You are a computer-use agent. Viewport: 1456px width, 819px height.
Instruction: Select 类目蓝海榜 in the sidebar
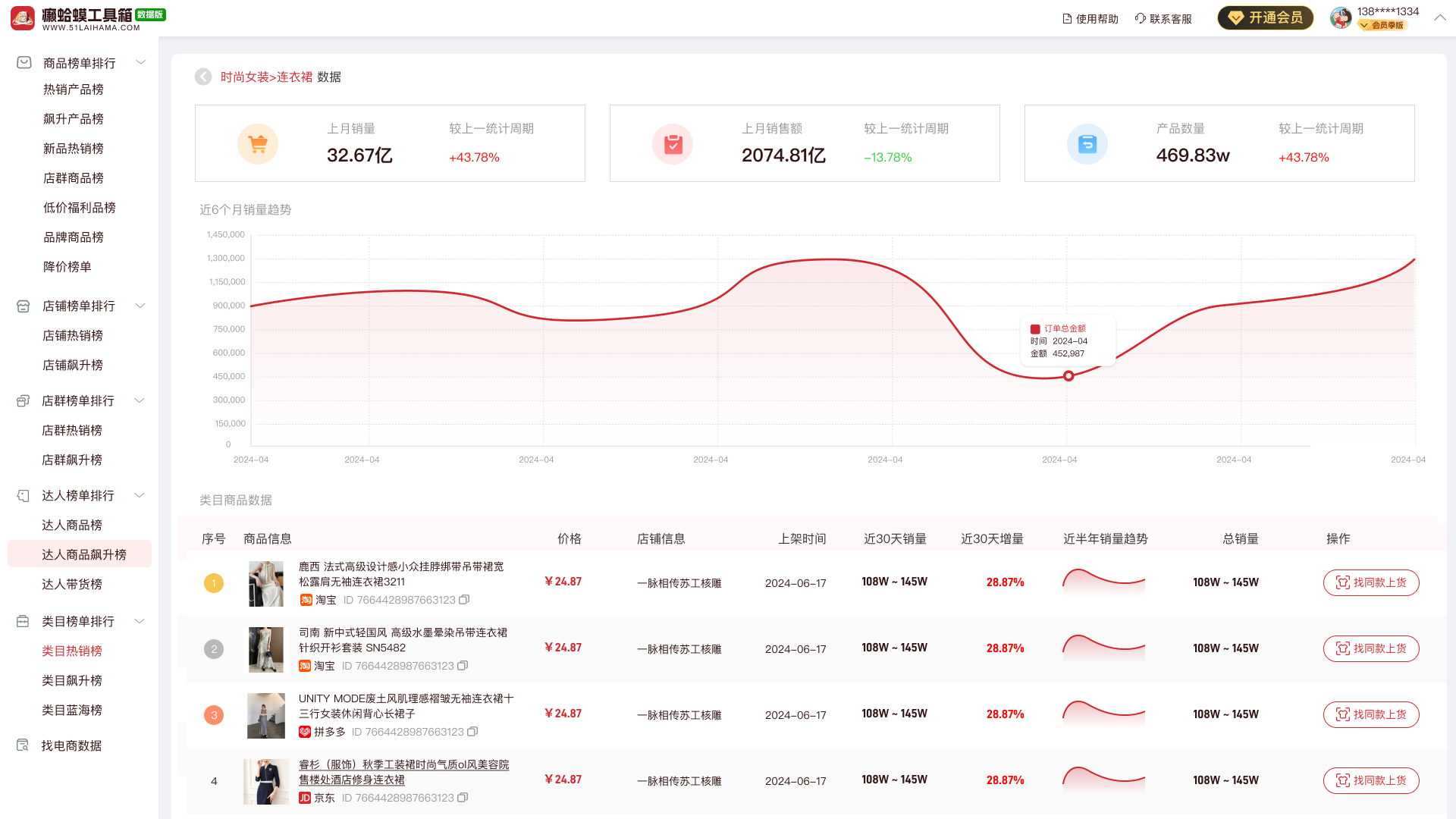point(72,710)
